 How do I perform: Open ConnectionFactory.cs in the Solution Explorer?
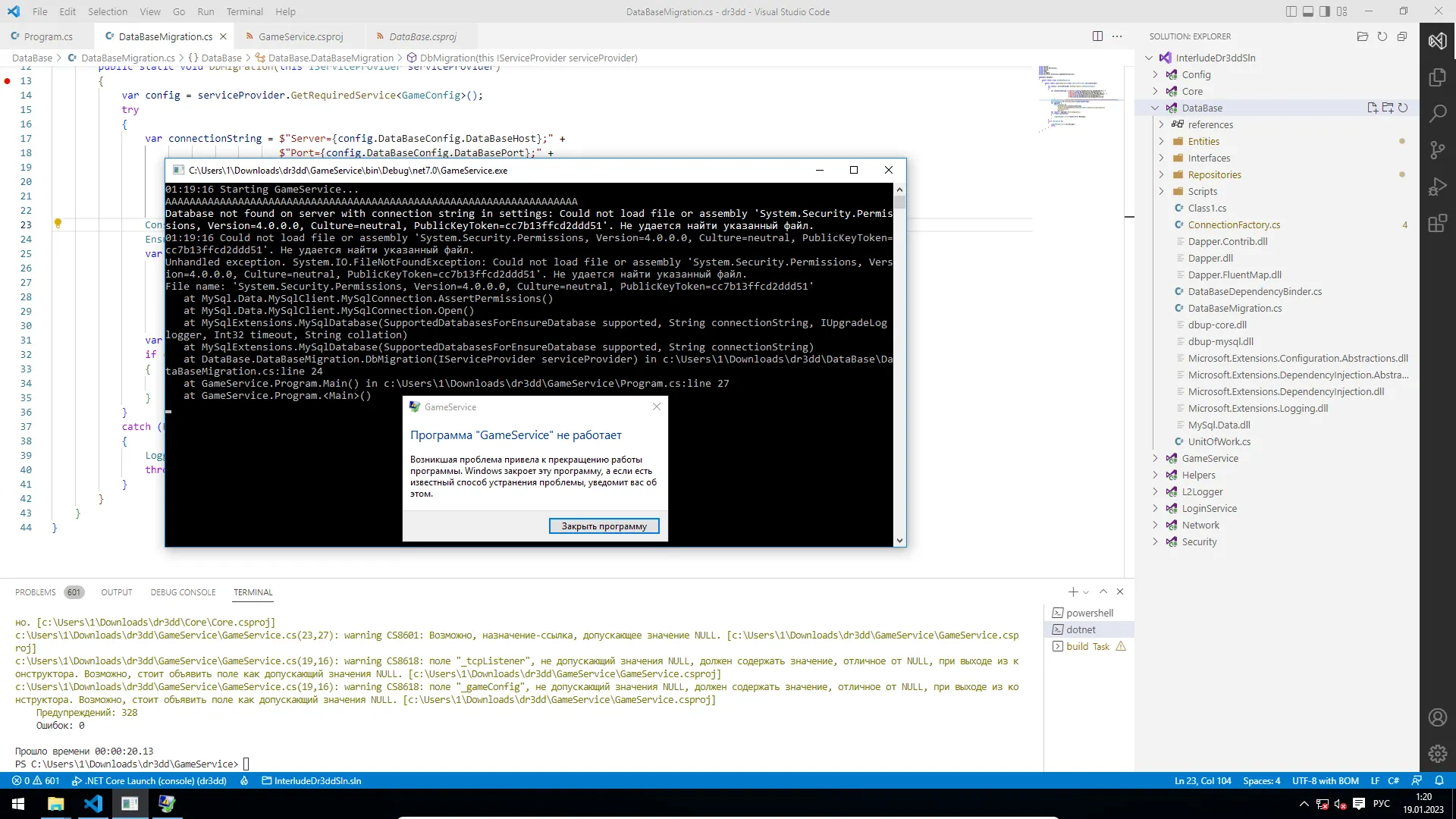click(1234, 224)
